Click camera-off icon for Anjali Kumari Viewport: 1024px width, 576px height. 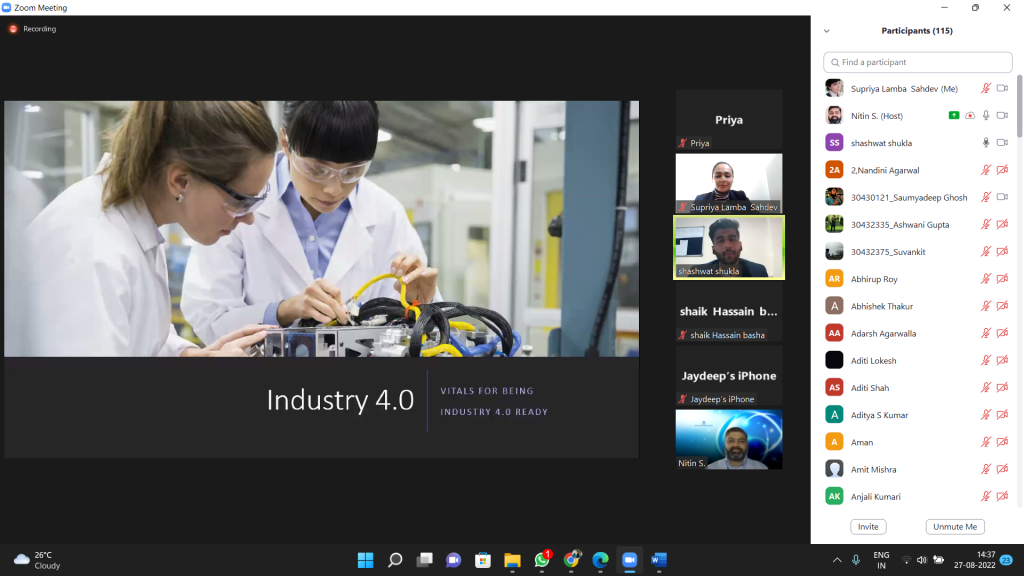(1002, 496)
